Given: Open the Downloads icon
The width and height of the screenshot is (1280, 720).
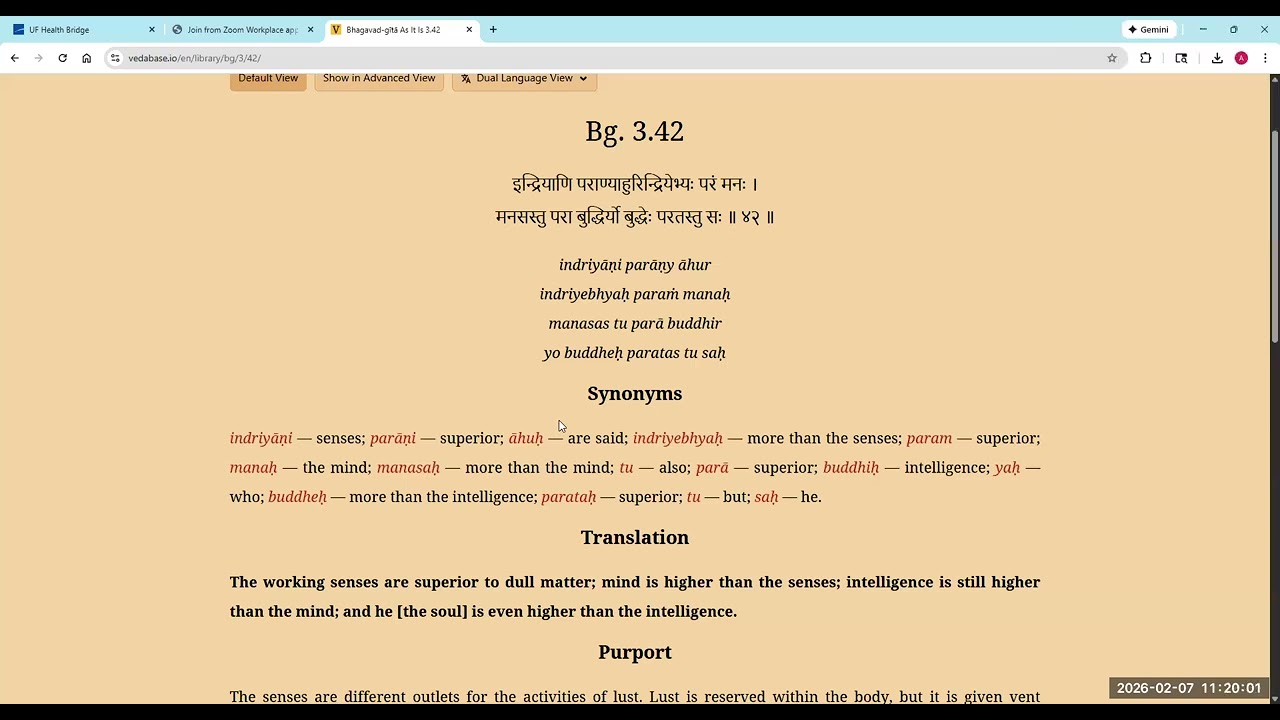Looking at the screenshot, I should tap(1217, 58).
